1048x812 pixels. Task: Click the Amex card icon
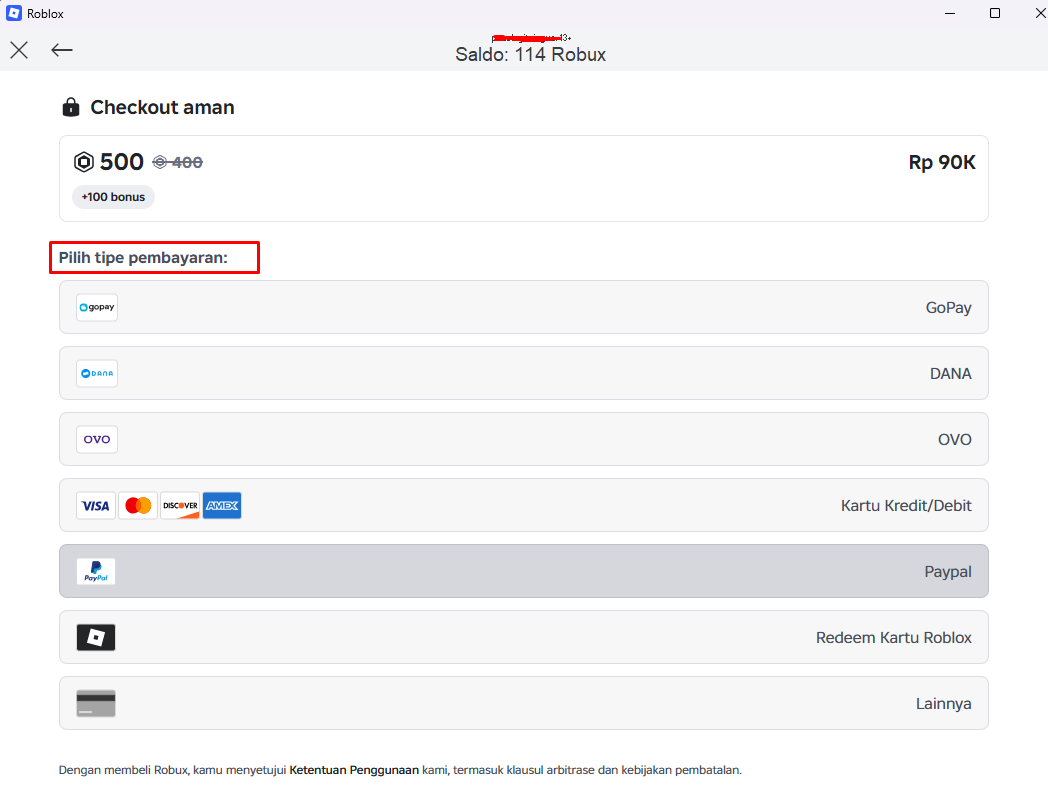pyautogui.click(x=222, y=506)
